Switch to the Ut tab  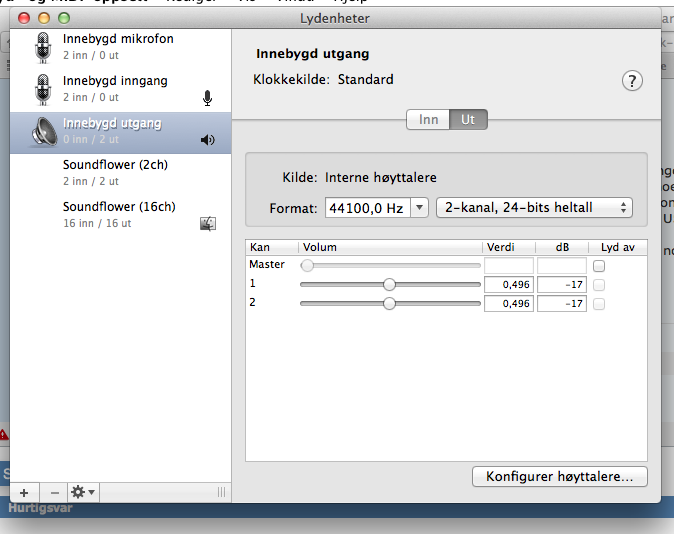468,120
